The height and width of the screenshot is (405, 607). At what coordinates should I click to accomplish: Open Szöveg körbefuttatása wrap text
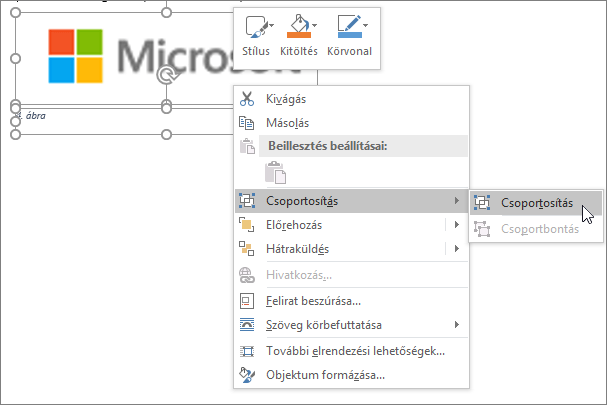[x=352, y=324]
